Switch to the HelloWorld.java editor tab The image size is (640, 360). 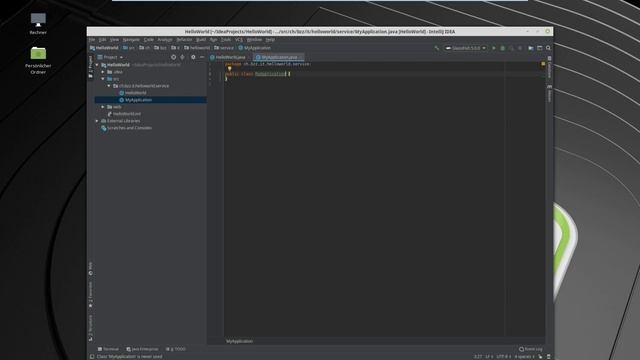229,57
